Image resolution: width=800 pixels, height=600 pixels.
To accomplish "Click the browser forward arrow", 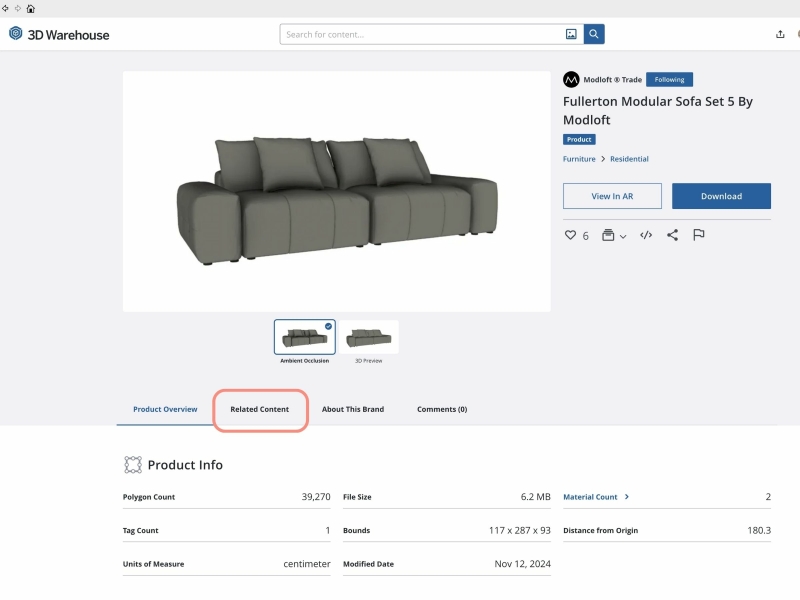I will 18,8.
